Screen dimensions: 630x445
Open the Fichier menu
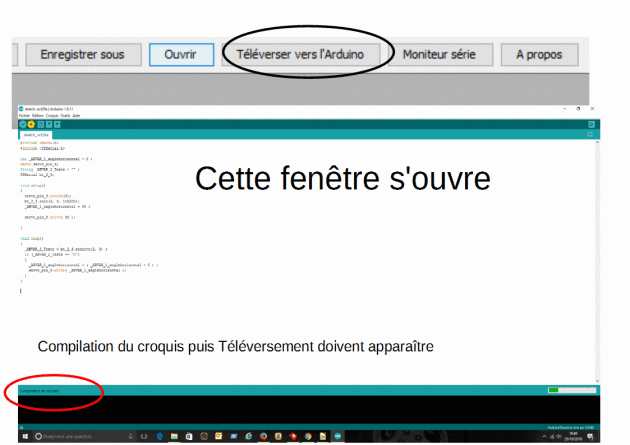tap(24, 116)
